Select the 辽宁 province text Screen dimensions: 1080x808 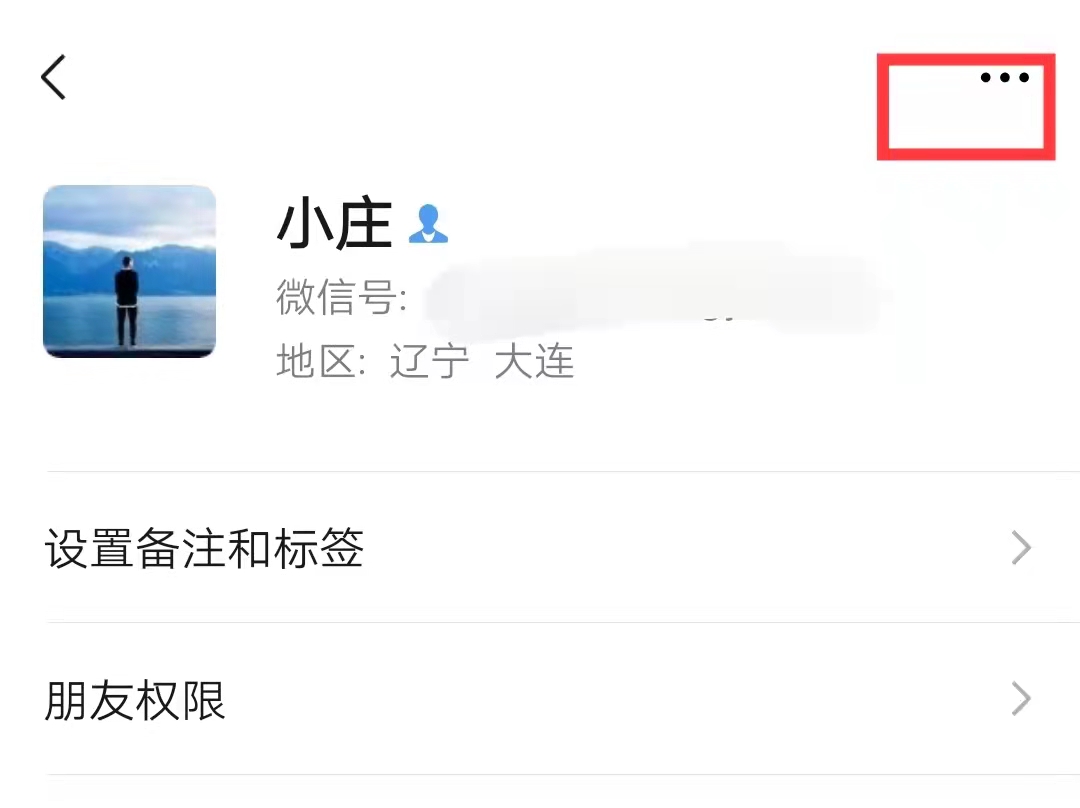tap(429, 361)
